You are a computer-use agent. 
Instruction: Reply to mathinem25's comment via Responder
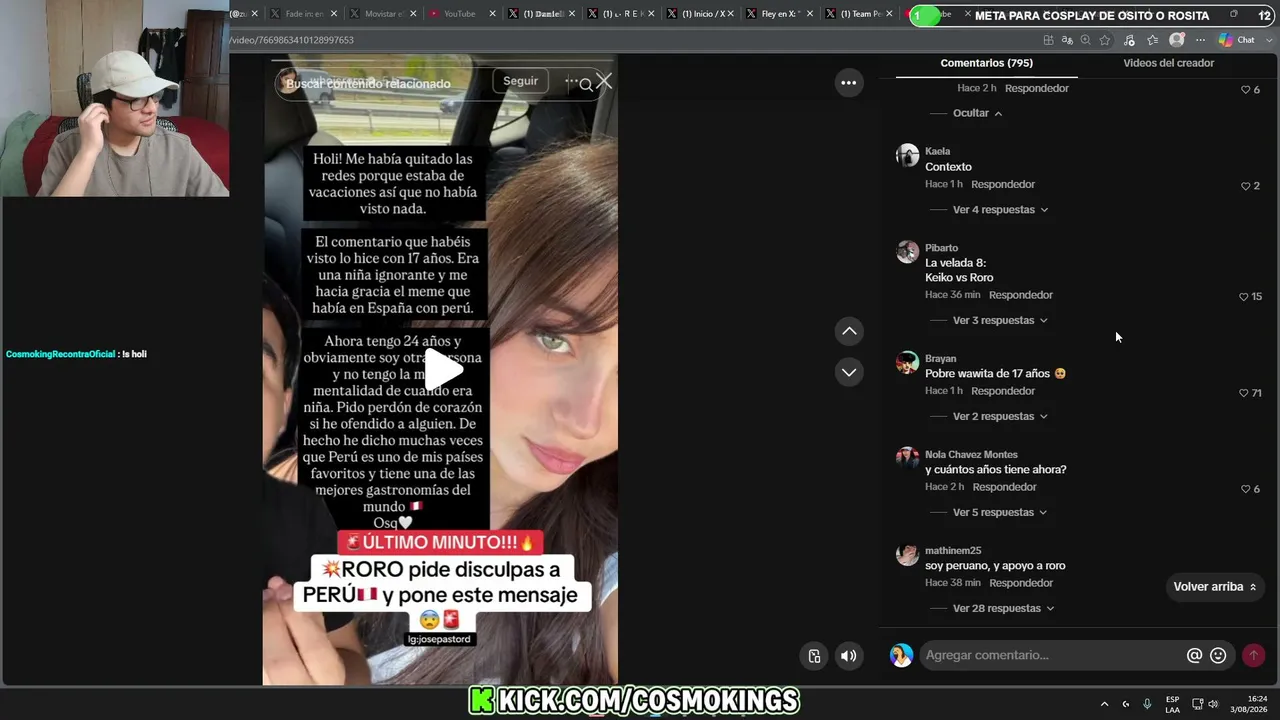pos(1021,584)
